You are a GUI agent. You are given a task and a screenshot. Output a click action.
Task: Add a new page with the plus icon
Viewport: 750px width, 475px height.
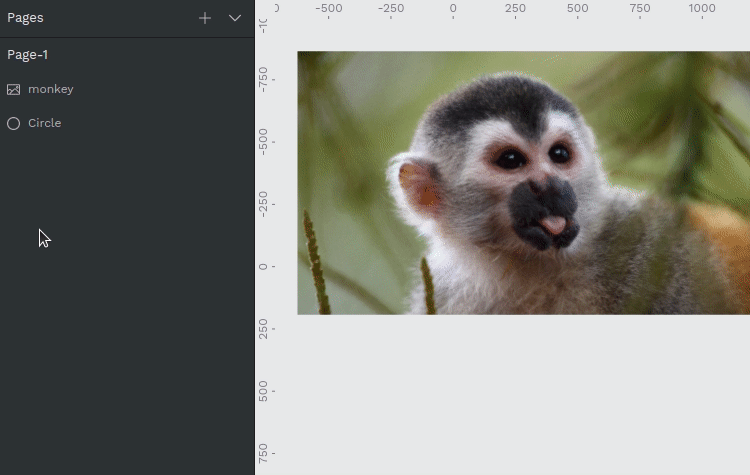[x=205, y=18]
